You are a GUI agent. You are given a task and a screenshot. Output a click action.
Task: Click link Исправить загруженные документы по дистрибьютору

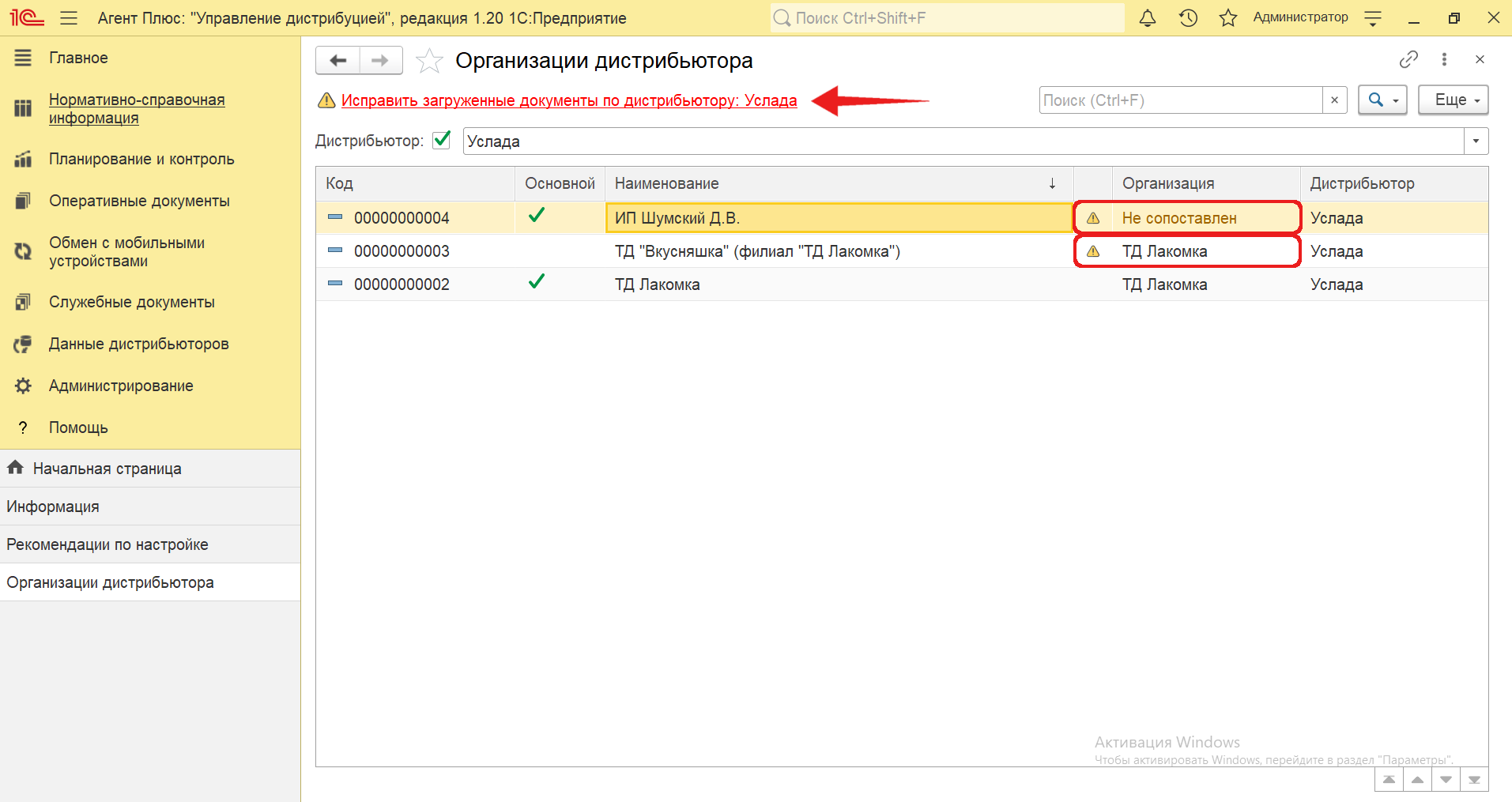click(x=569, y=100)
